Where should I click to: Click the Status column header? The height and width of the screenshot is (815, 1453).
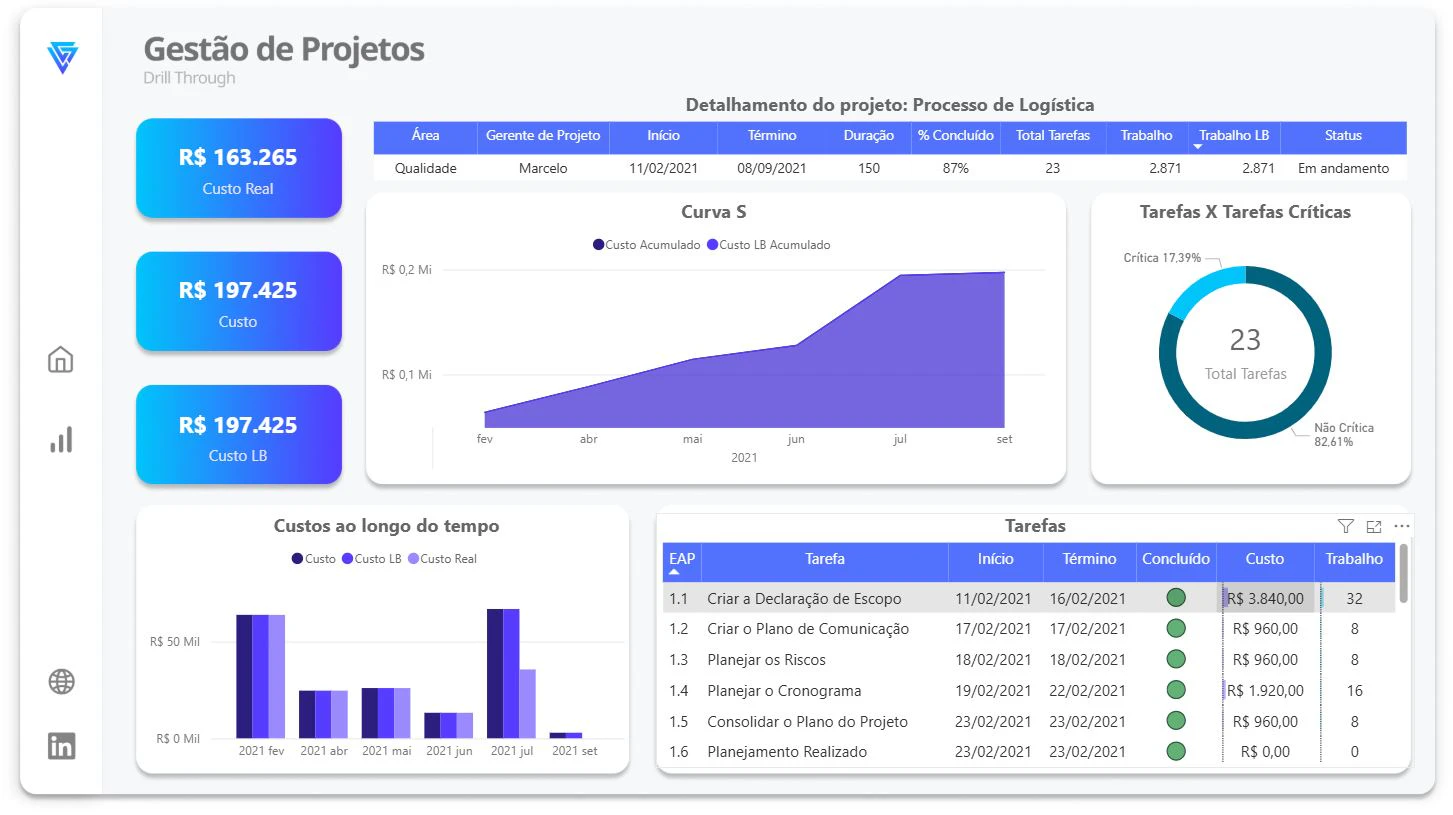(x=1343, y=135)
